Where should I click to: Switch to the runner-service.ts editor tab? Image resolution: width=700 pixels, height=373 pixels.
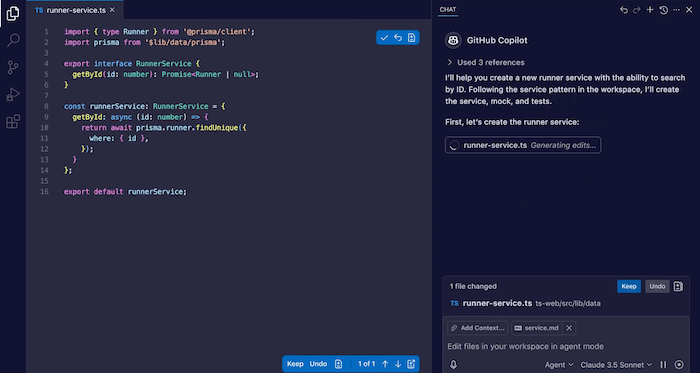pyautogui.click(x=75, y=10)
